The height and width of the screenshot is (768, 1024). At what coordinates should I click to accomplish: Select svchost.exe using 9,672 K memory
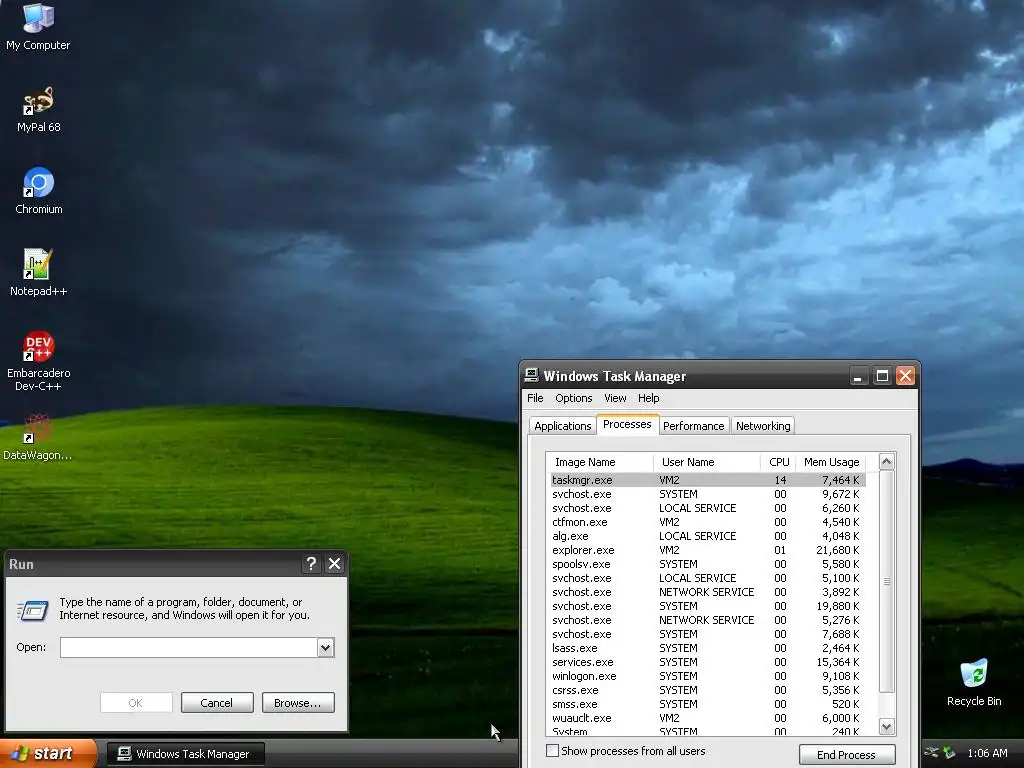click(x=708, y=494)
